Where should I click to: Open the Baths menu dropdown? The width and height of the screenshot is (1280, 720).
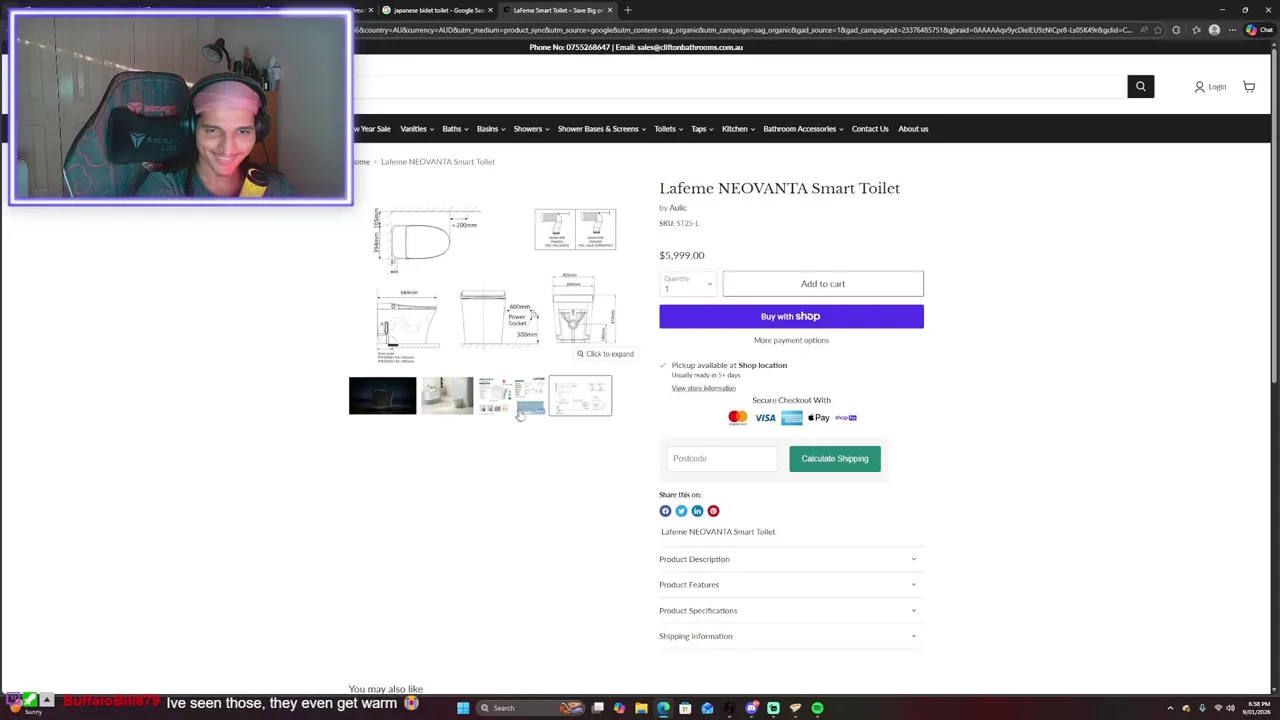tap(455, 129)
